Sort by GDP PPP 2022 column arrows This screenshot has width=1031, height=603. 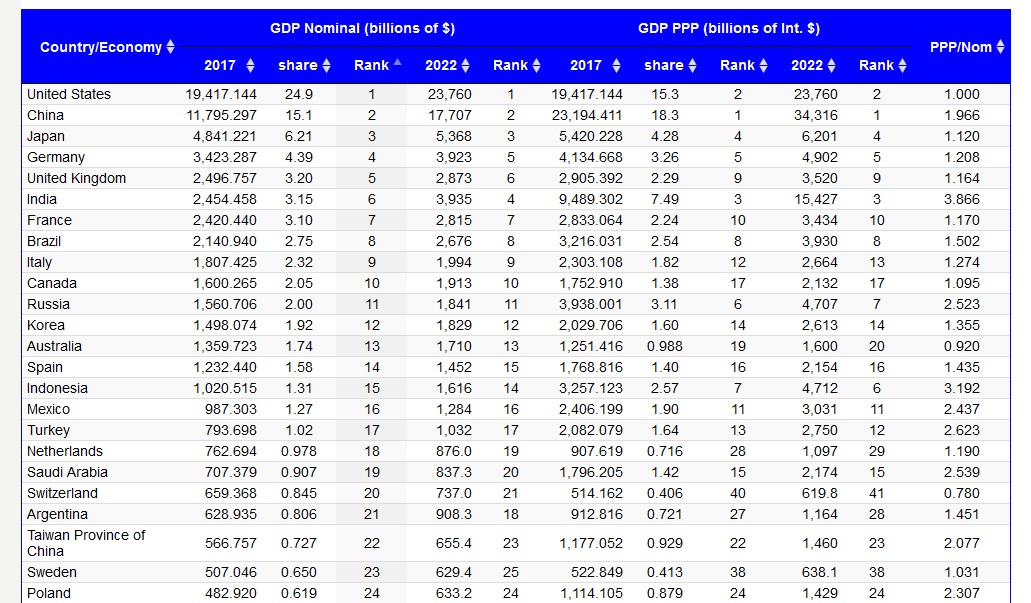click(x=832, y=65)
